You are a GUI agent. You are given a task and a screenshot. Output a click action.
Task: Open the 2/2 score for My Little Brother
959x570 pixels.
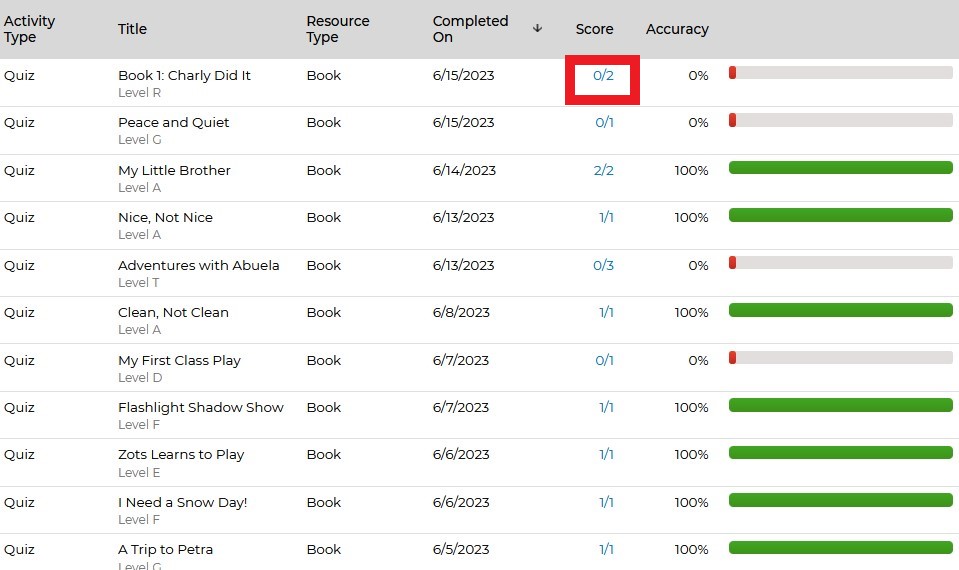click(x=603, y=170)
